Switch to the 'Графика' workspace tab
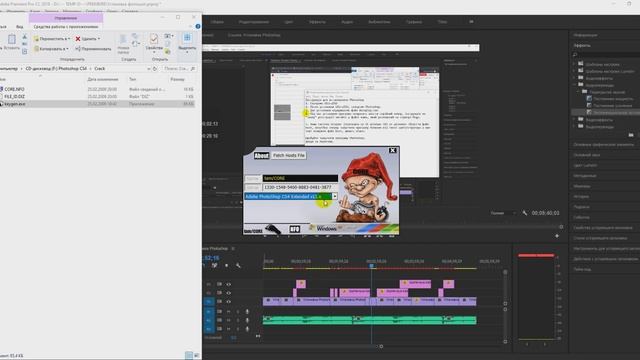Screen dimensions: 640x360 pyautogui.click(x=413, y=22)
